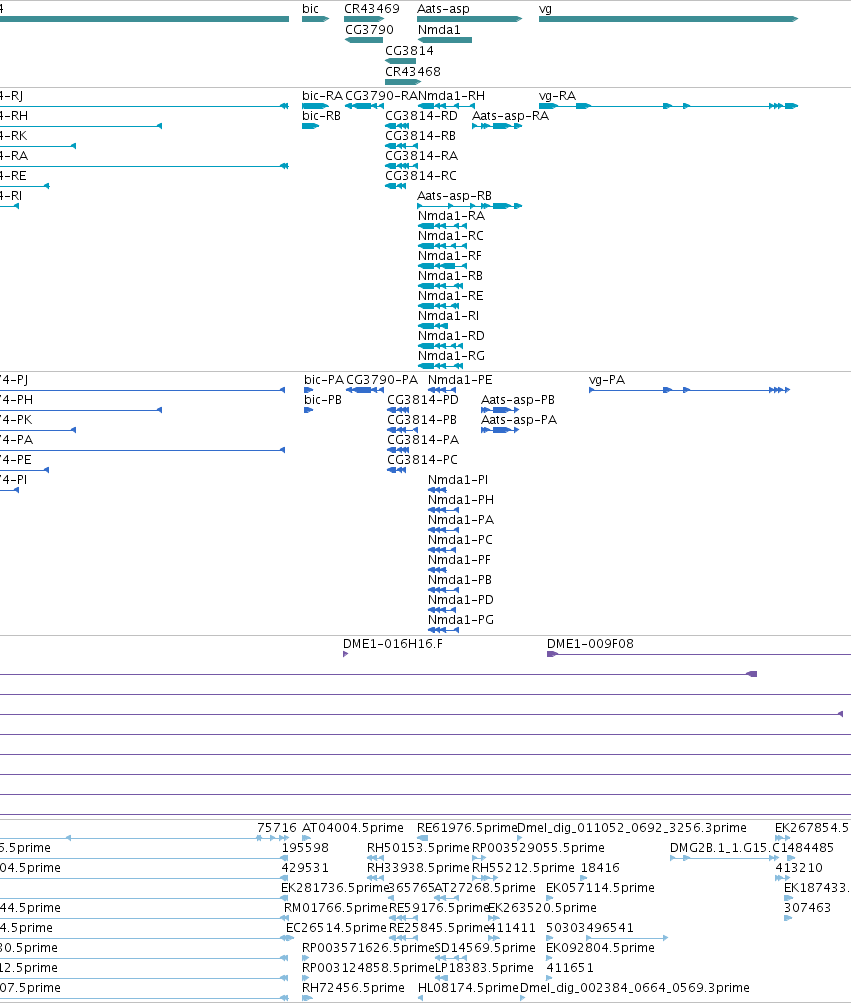This screenshot has width=851, height=1003.
Task: Click the Aats-asp-PA protein
Action: [500, 430]
